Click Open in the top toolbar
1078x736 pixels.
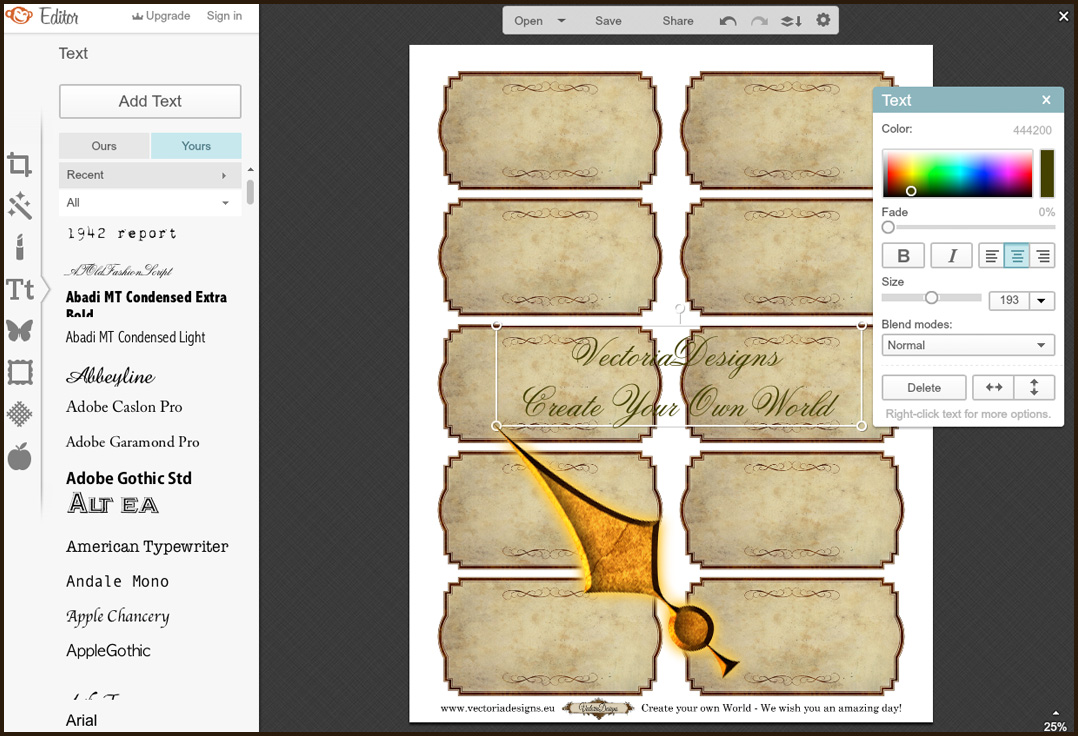click(528, 21)
